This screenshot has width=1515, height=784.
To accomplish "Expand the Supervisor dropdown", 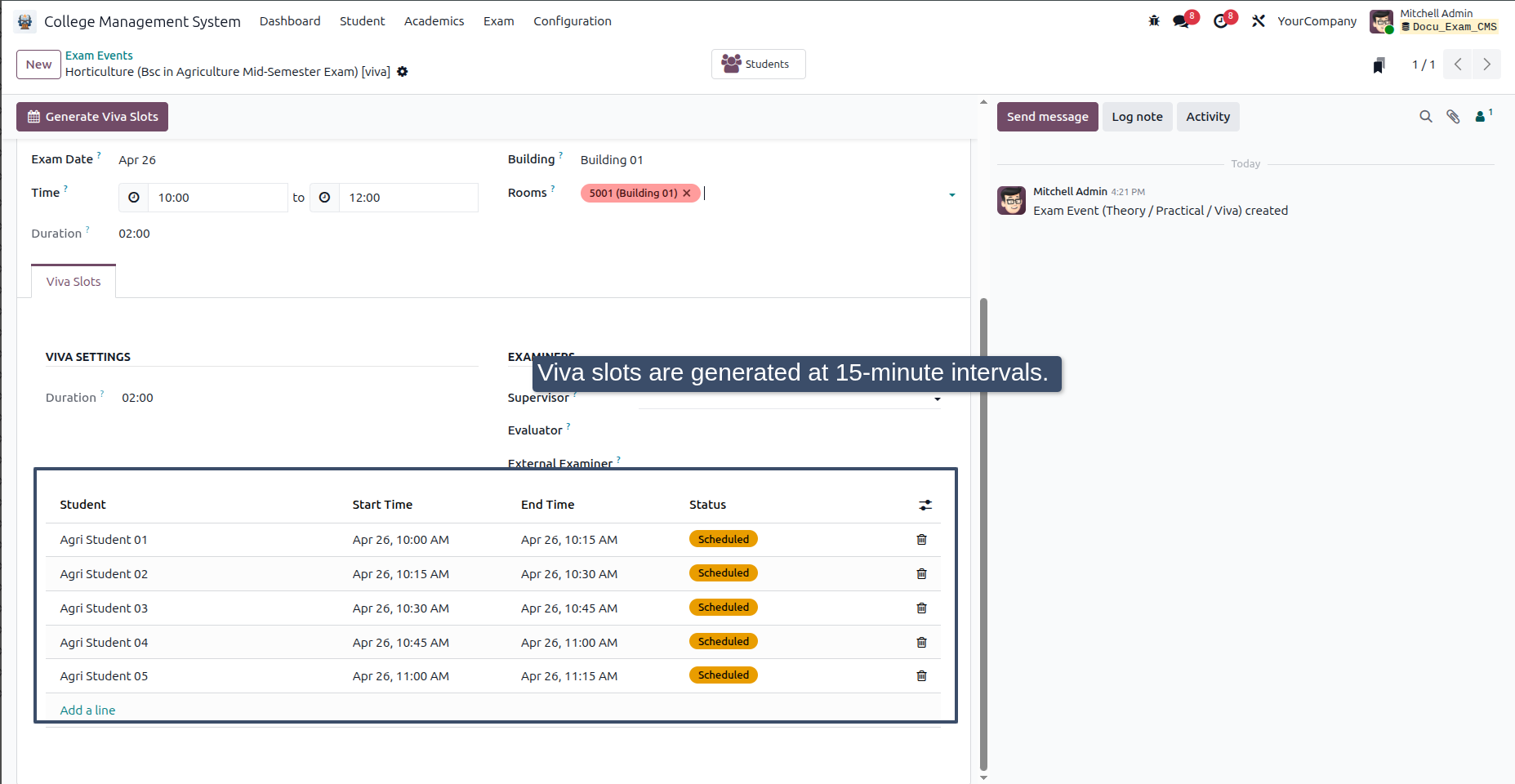I will [938, 399].
